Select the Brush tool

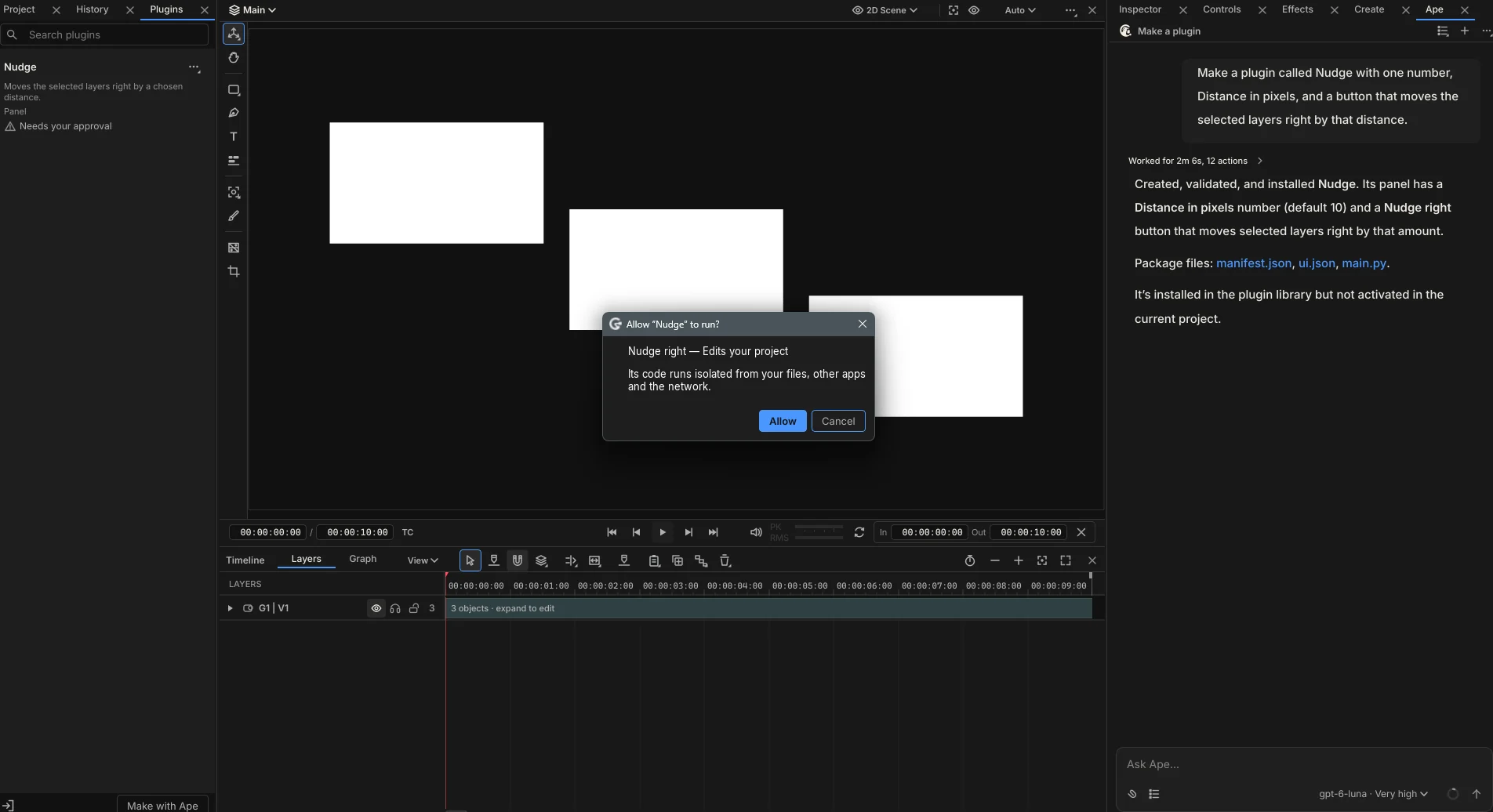pyautogui.click(x=233, y=216)
